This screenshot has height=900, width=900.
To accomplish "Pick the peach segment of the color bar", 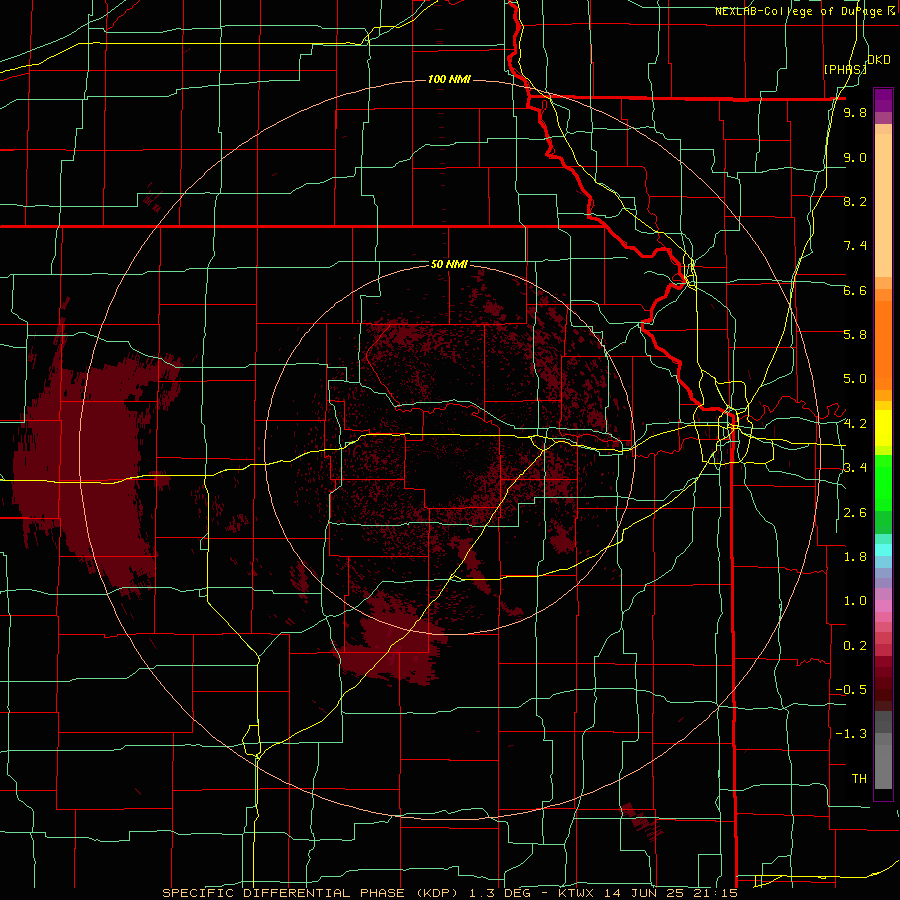I will (883, 205).
